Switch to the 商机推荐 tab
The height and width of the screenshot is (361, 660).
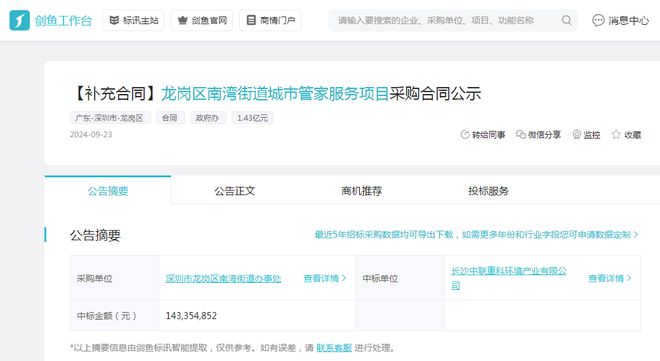(x=361, y=191)
